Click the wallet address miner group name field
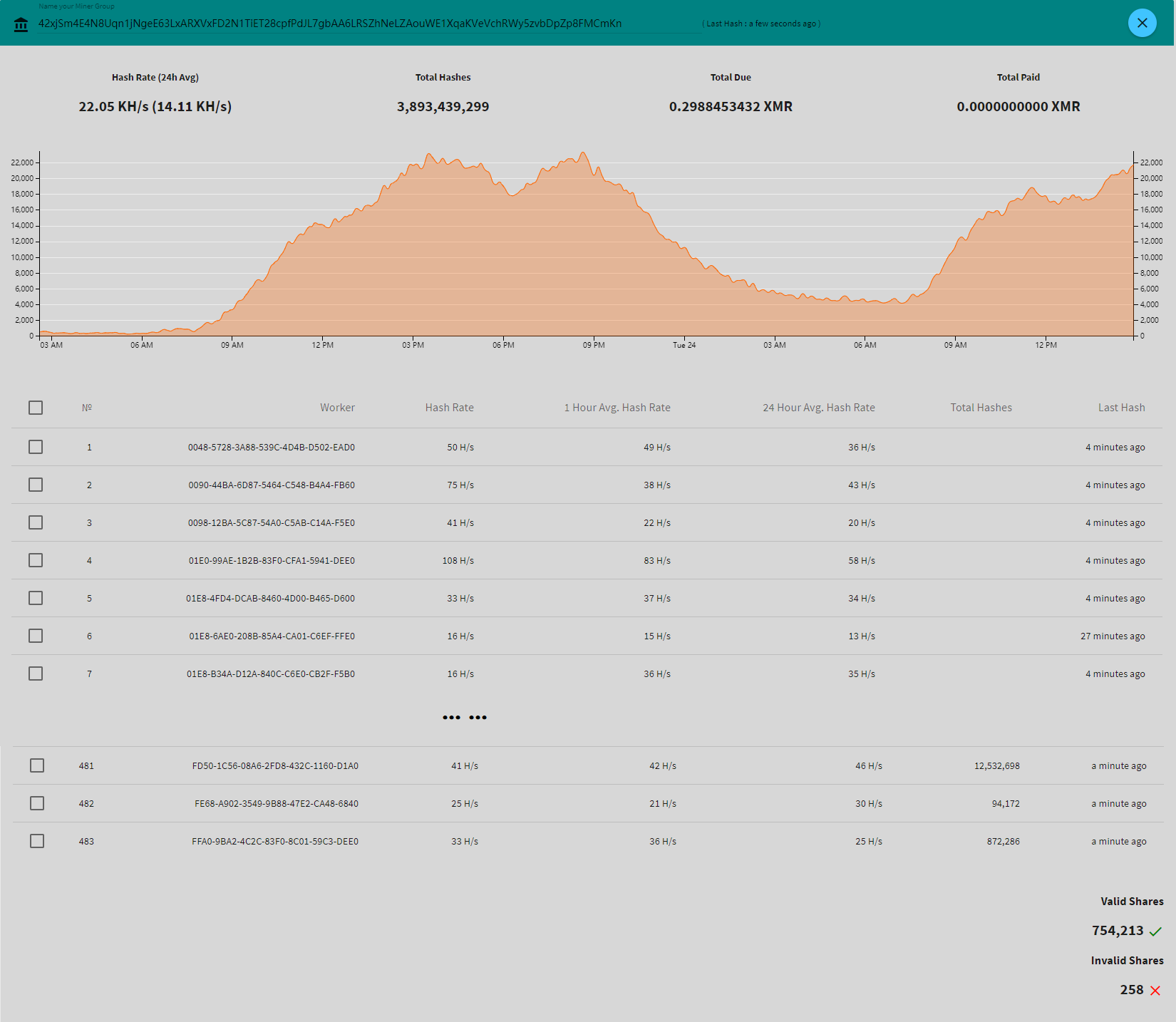Viewport: 1176px width, 1022px height. 330,24
